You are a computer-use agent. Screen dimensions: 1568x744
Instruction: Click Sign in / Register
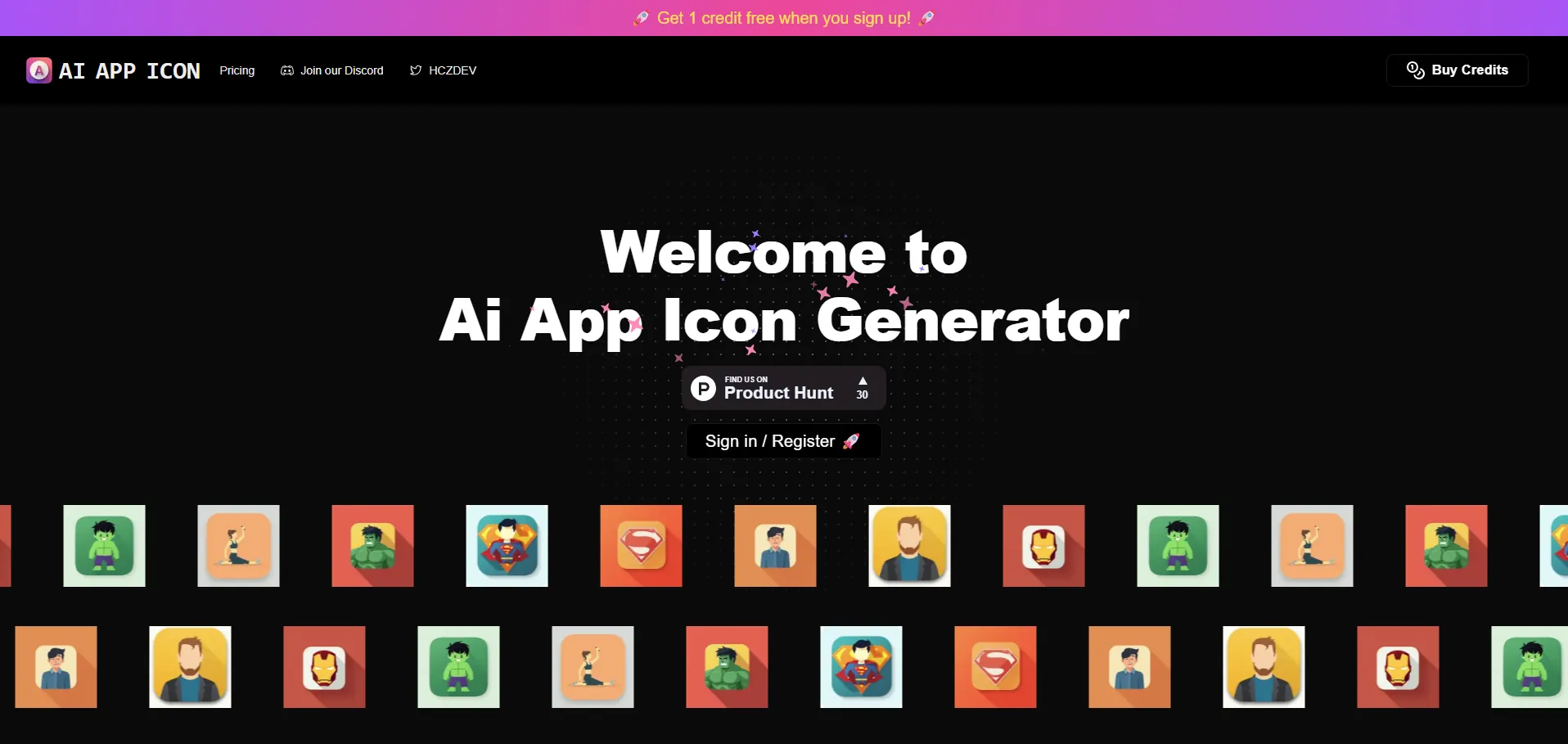click(x=769, y=441)
